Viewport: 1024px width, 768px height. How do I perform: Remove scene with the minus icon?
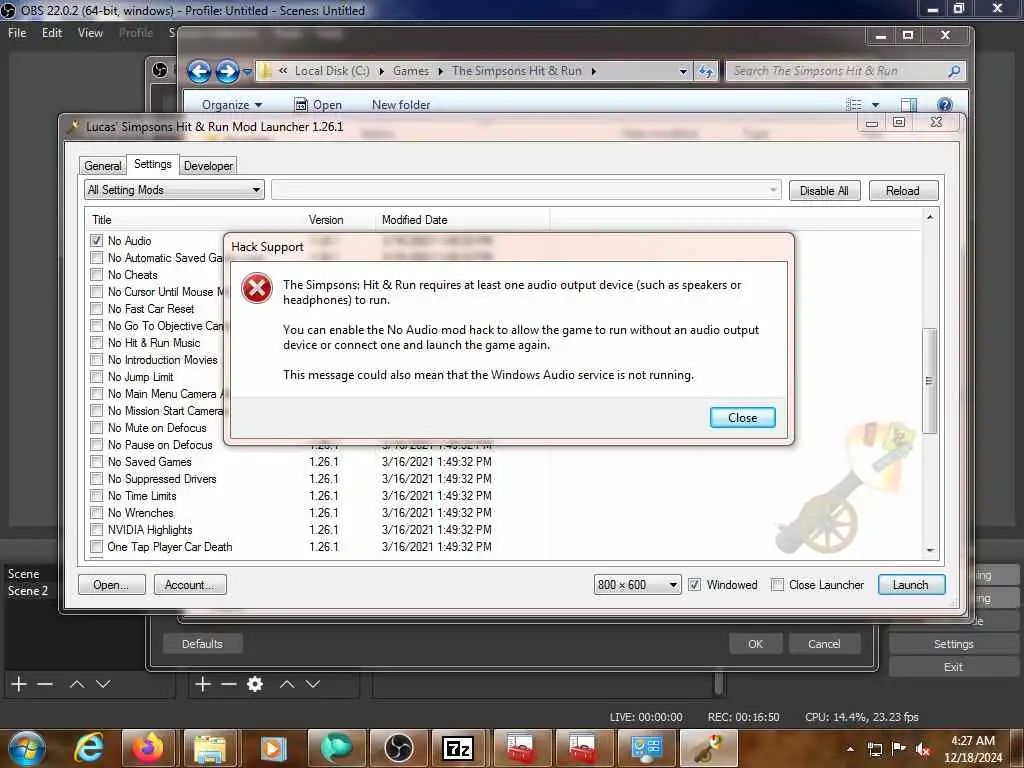coord(45,684)
